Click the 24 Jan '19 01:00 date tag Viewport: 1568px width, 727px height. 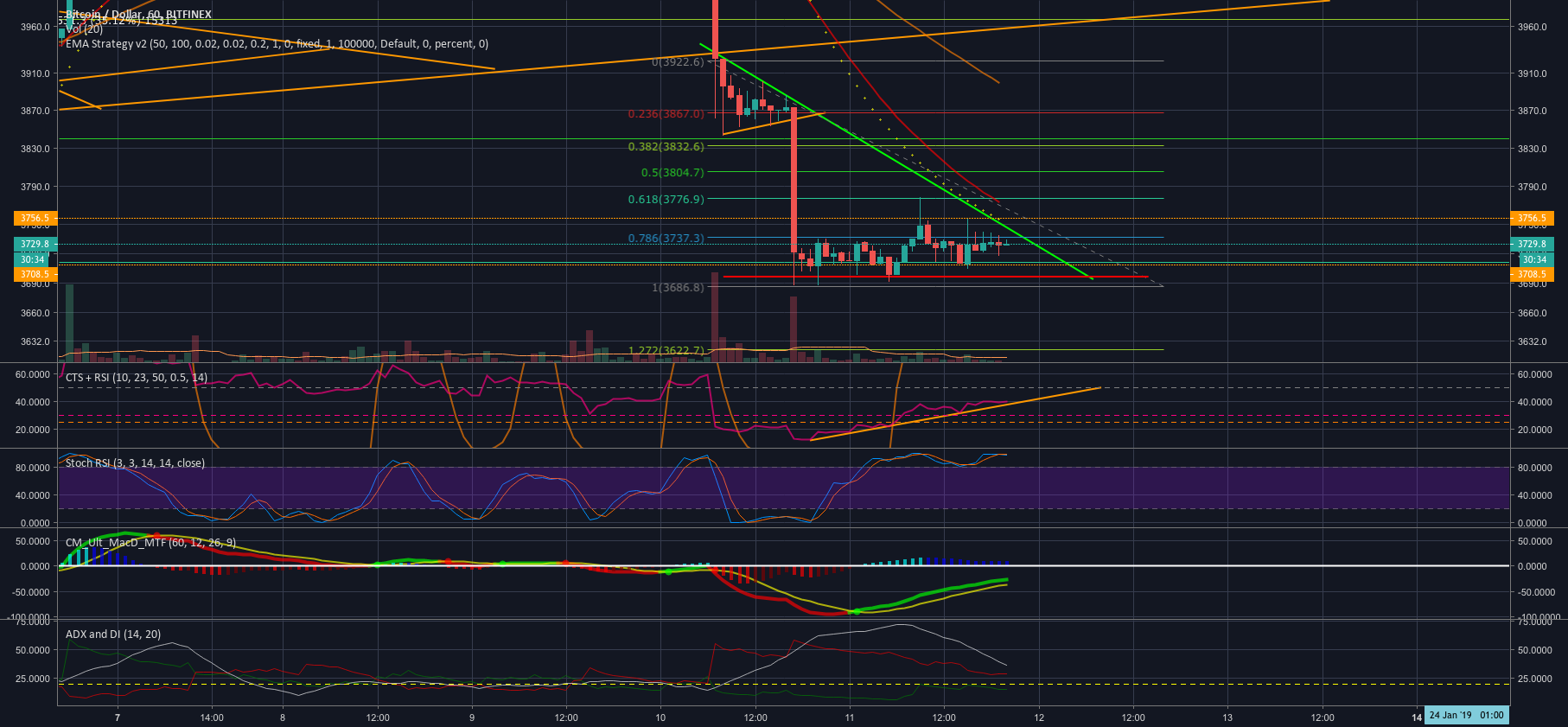click(x=1467, y=715)
